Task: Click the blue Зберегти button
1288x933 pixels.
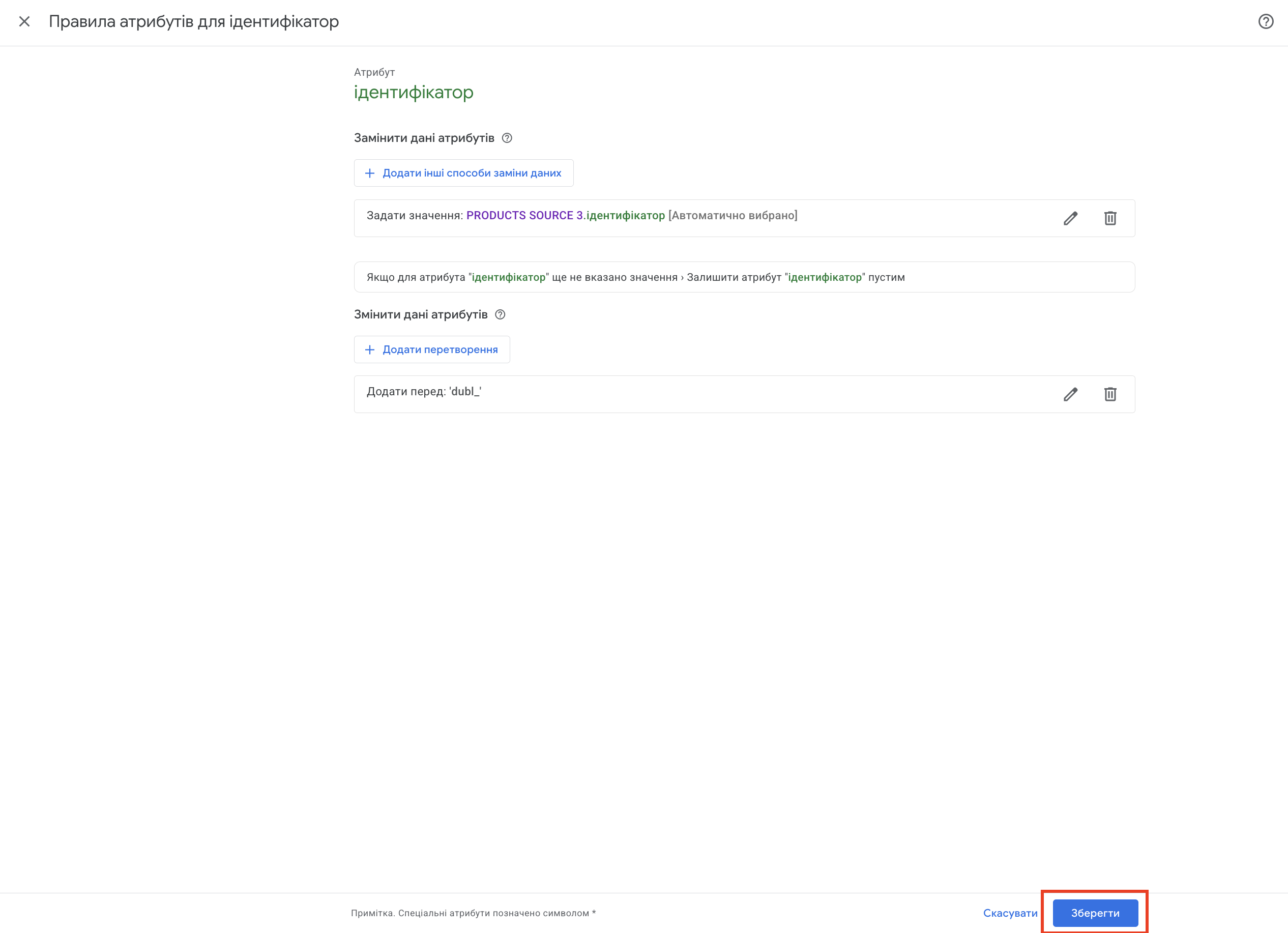Action: click(x=1095, y=913)
